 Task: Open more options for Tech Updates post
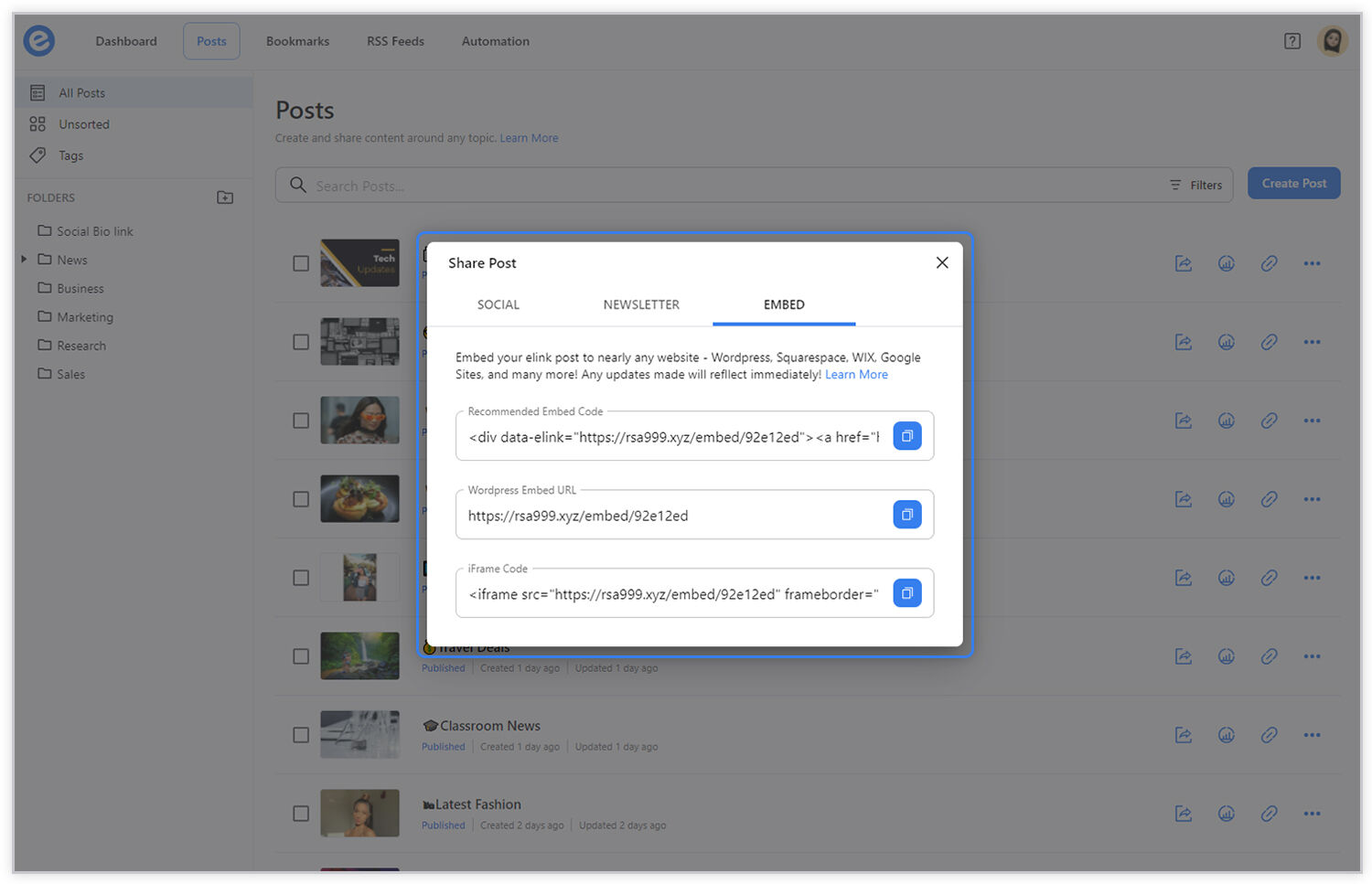click(1312, 263)
